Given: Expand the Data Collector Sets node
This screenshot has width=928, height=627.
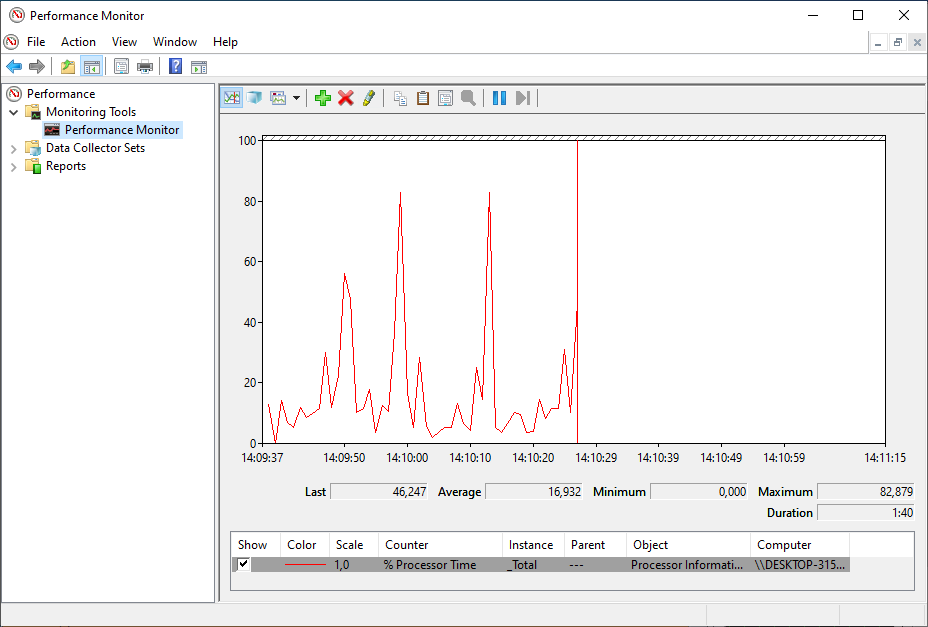Looking at the screenshot, I should click(14, 147).
